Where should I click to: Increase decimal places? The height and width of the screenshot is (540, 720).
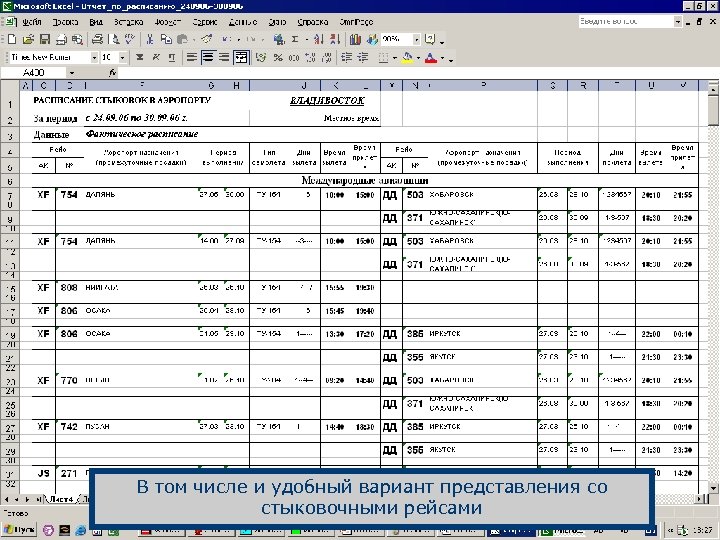pyautogui.click(x=310, y=57)
